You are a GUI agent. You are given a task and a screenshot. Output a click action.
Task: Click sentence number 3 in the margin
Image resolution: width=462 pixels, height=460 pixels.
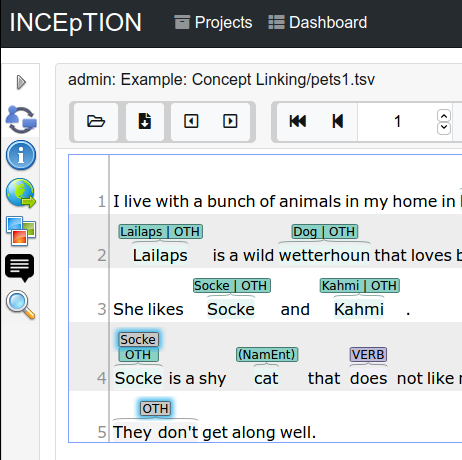(102, 309)
